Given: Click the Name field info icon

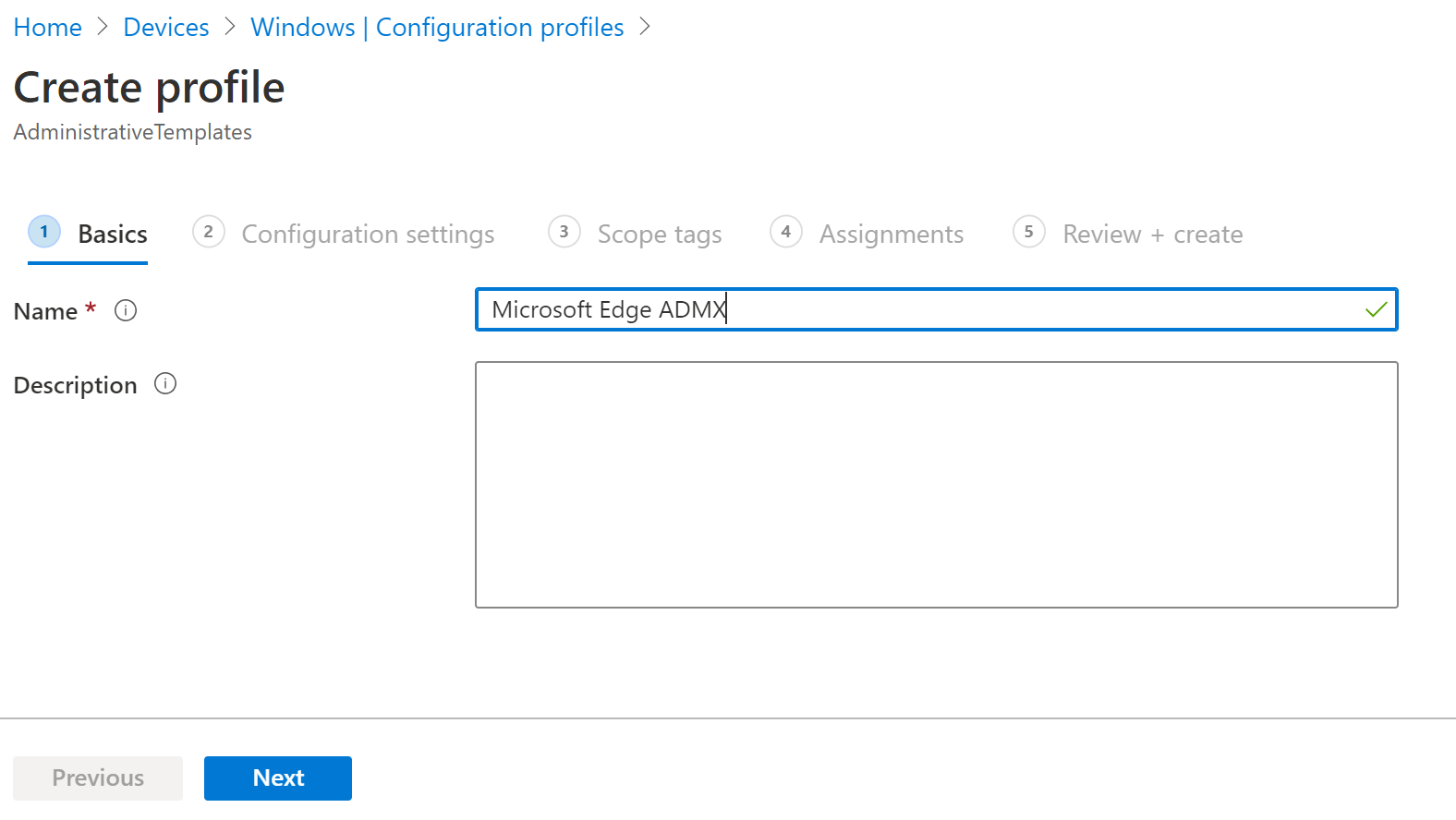Looking at the screenshot, I should pos(126,310).
